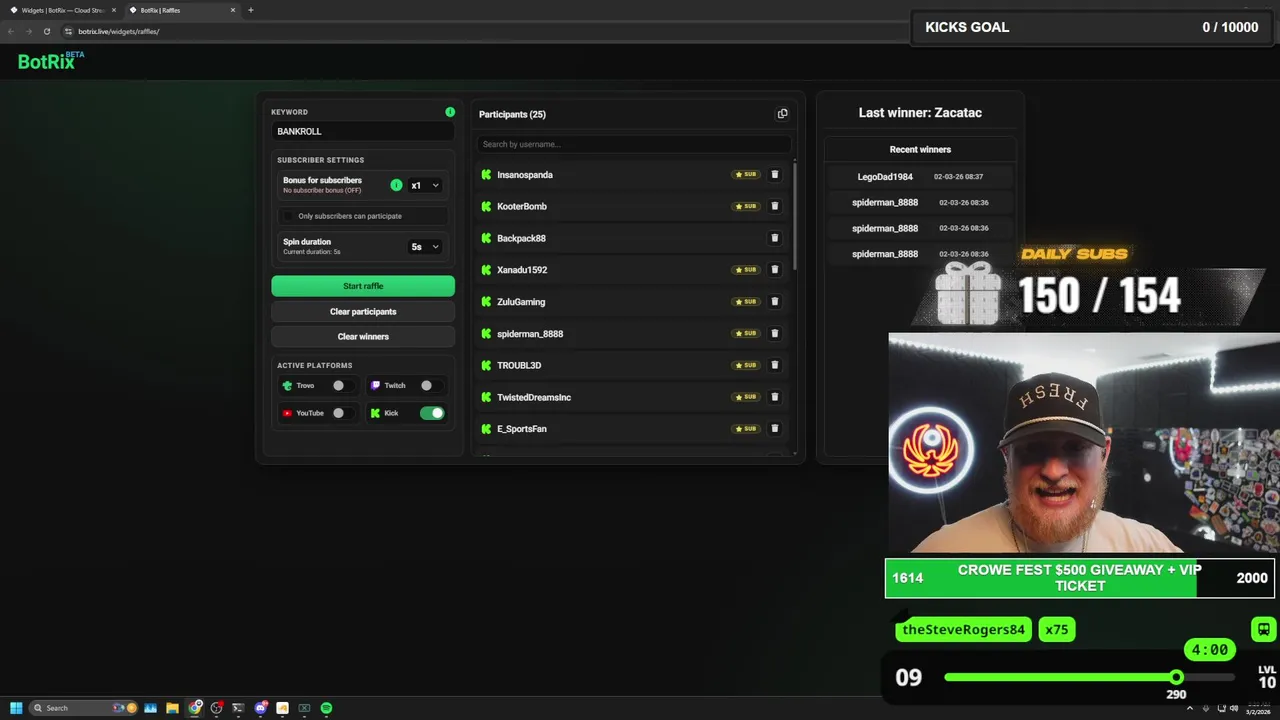Remove ZuluGaming with trash icon

774,302
